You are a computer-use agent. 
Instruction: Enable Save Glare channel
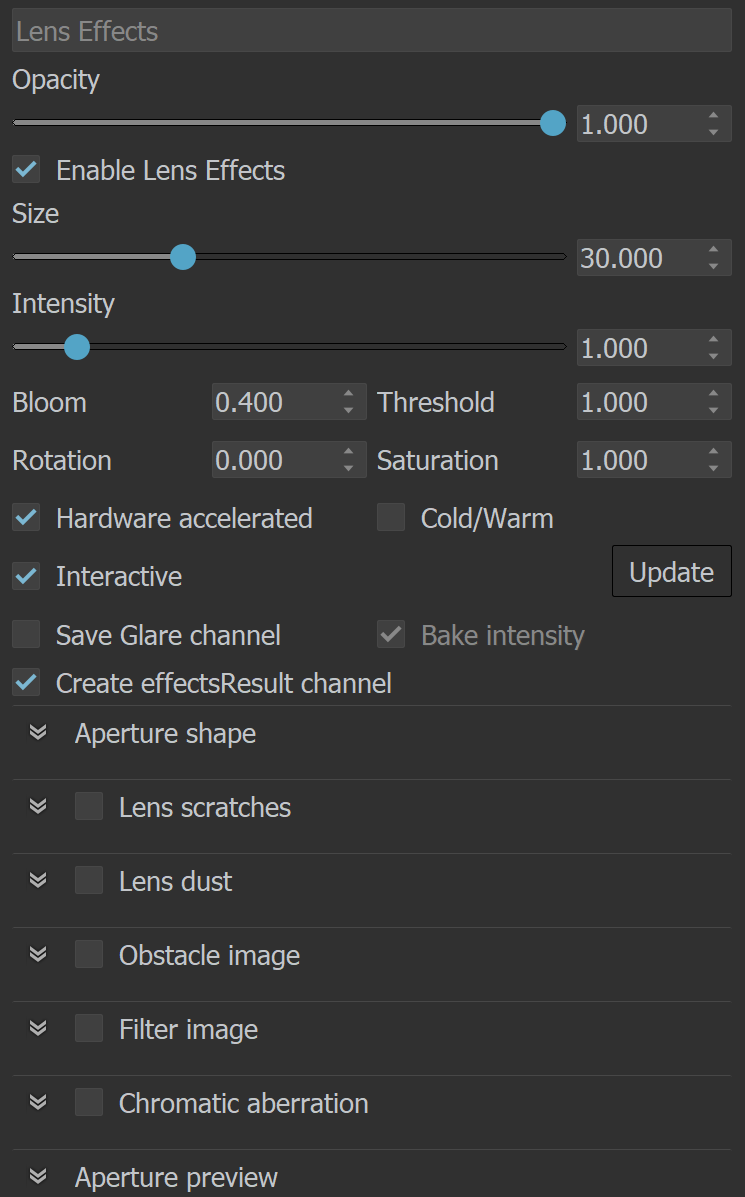(26, 634)
